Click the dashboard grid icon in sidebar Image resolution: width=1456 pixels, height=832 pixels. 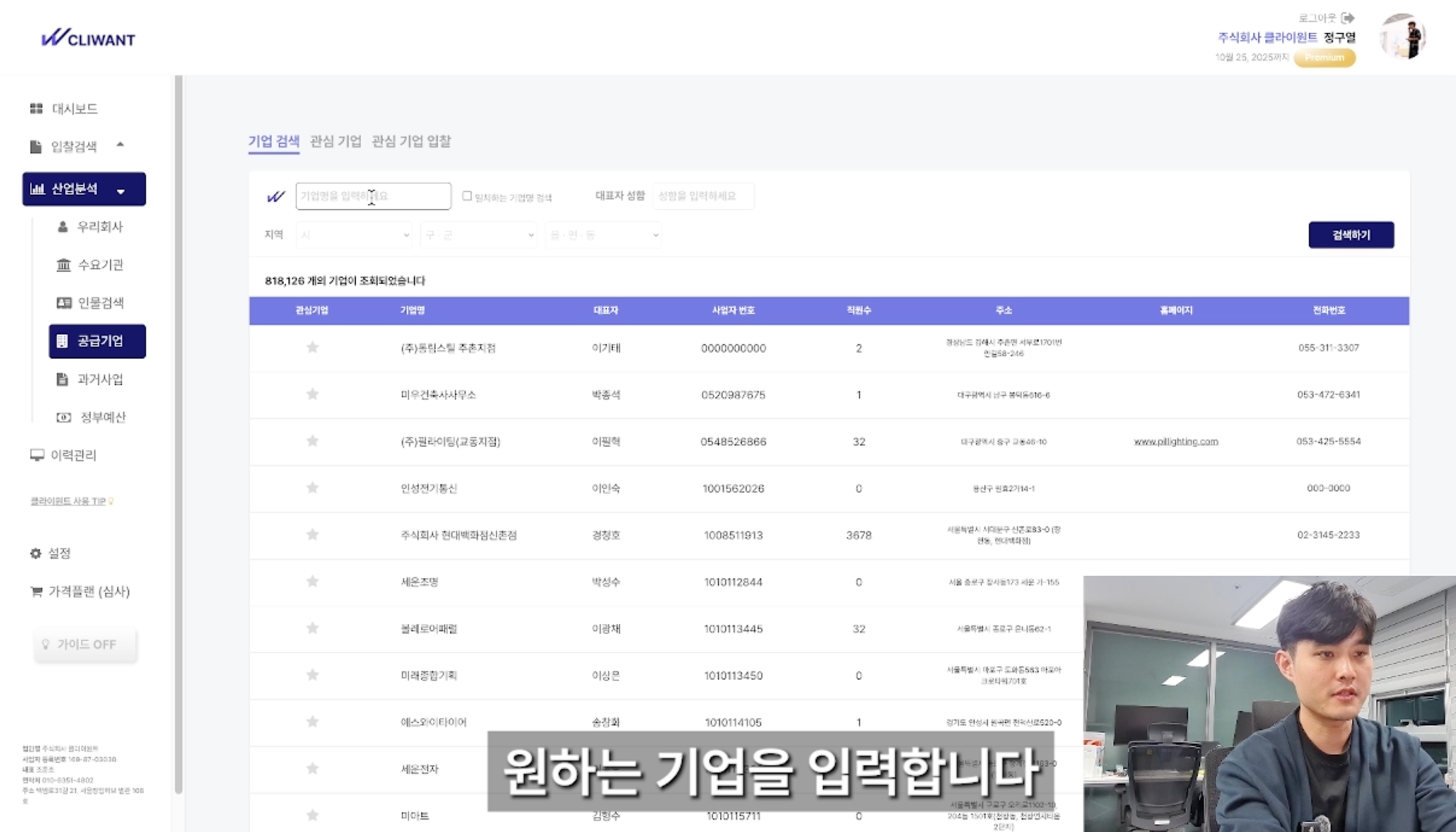(x=36, y=108)
